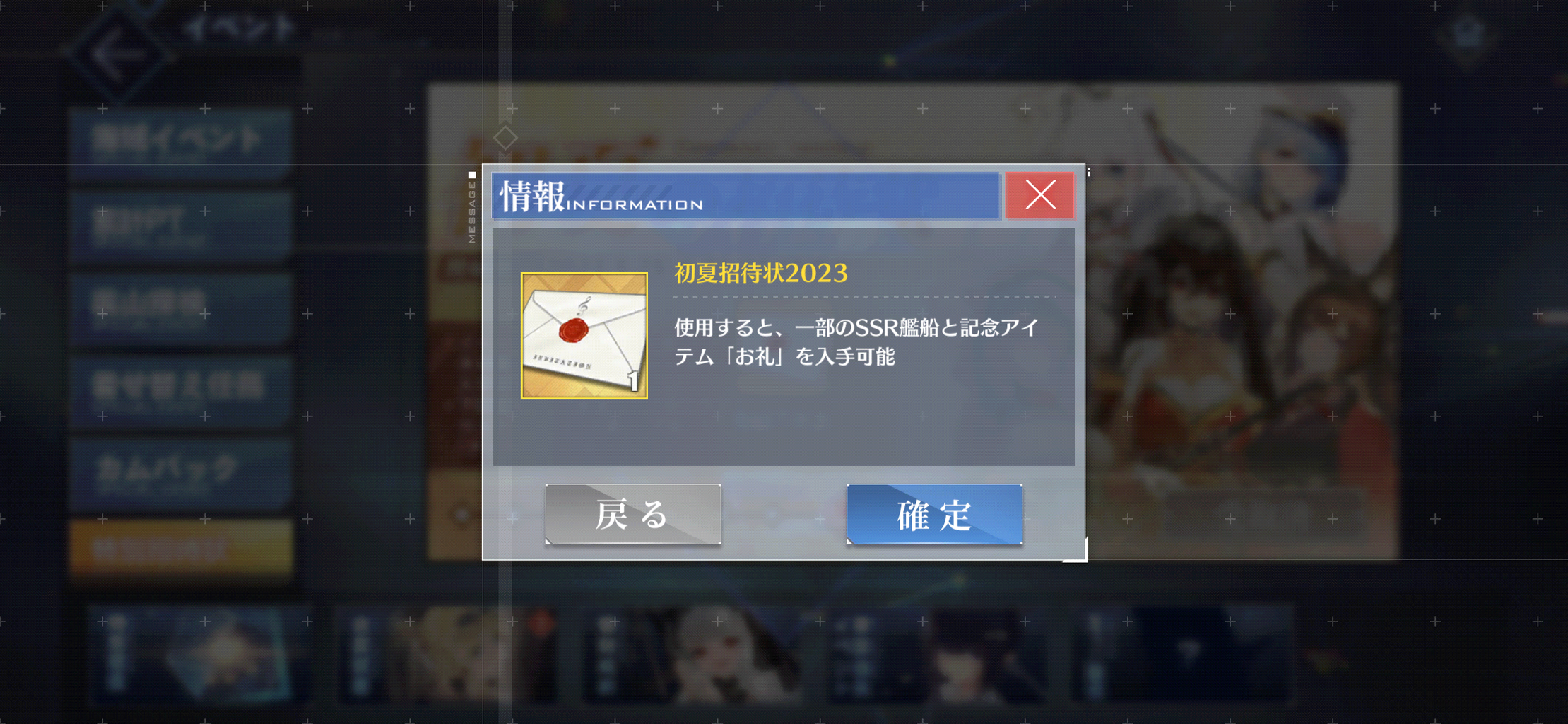Open the last bottom banner thumbnail

pos(1184,653)
